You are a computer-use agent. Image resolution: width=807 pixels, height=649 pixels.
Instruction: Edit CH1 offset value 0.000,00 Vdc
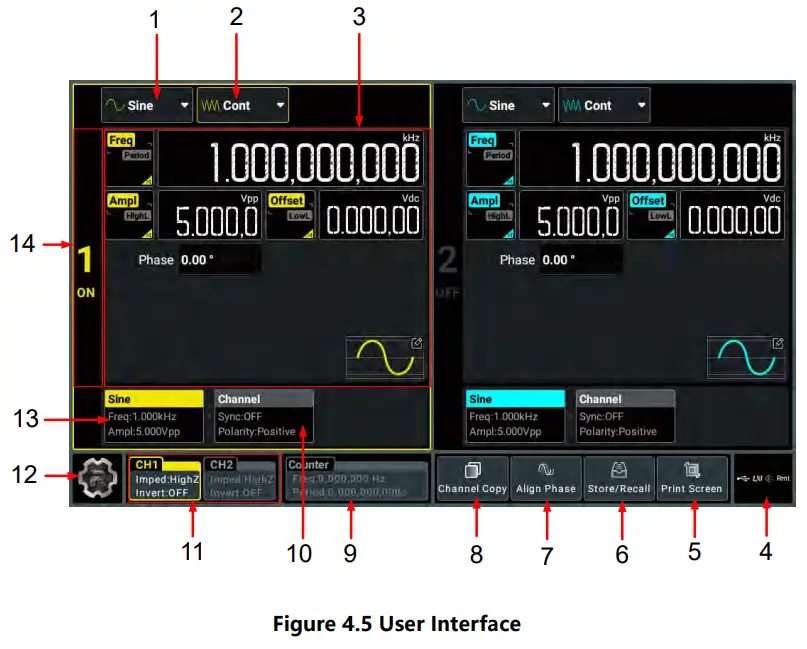coord(371,215)
